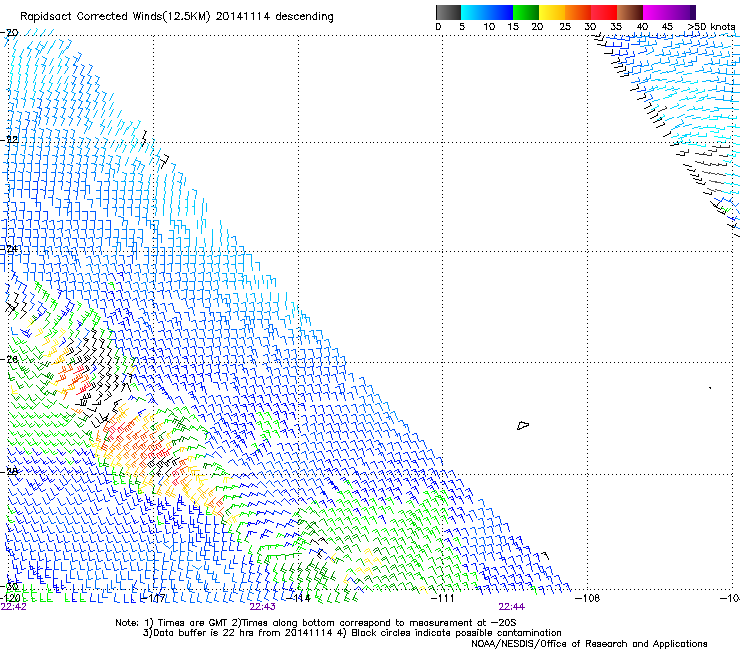Image resolution: width=740 pixels, height=650 pixels.
Task: Click the 'Times are GMT' note line
Action: (316, 623)
